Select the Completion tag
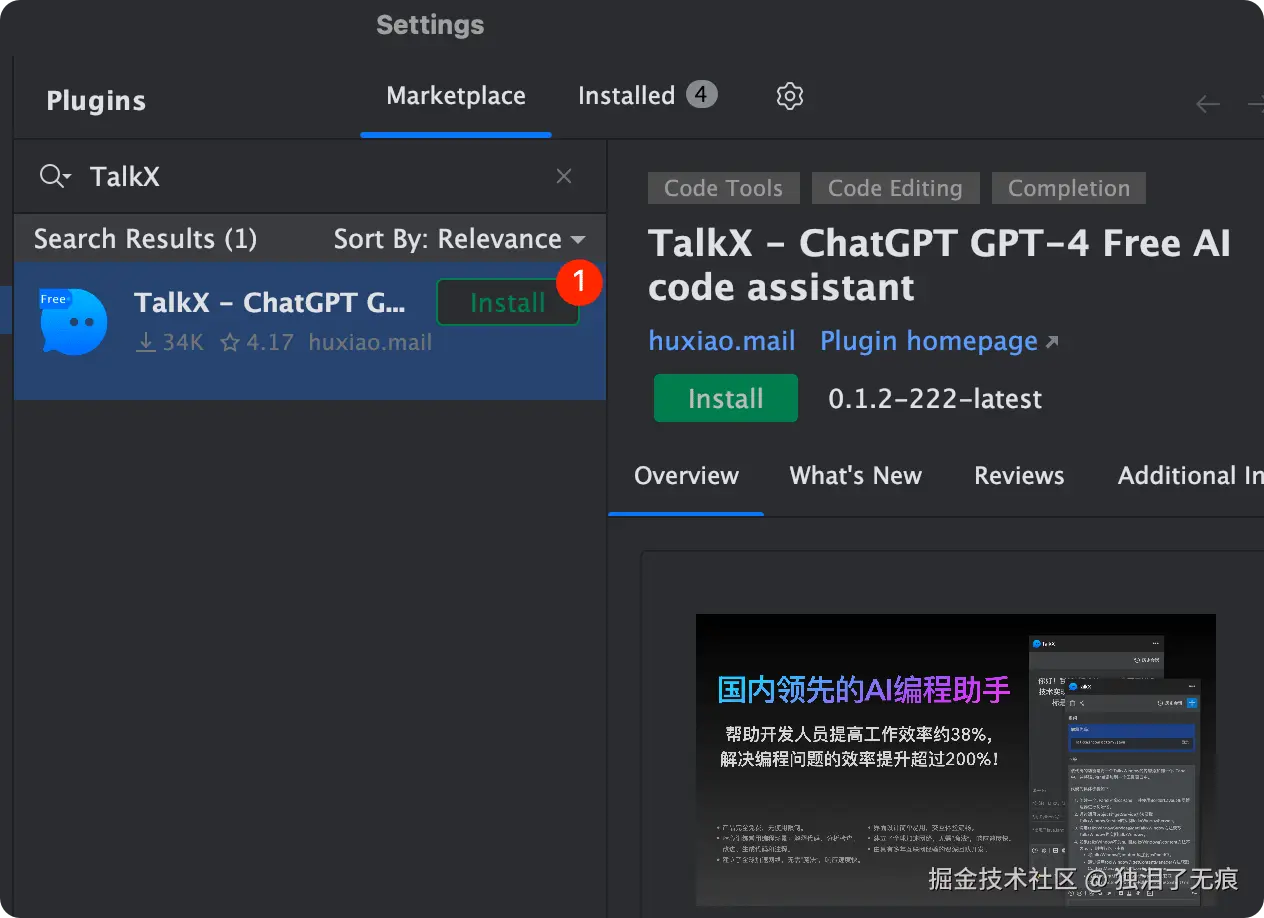Image resolution: width=1264 pixels, height=918 pixels. coord(1069,188)
